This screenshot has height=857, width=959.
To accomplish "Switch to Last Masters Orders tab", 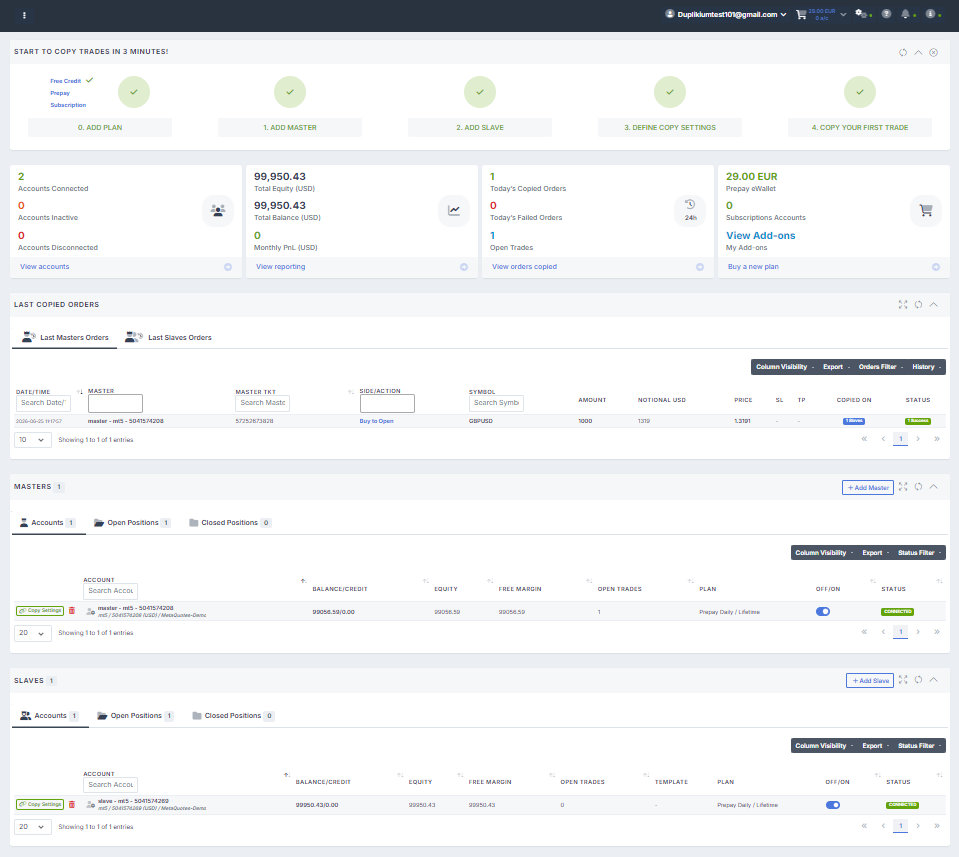I will (x=65, y=338).
